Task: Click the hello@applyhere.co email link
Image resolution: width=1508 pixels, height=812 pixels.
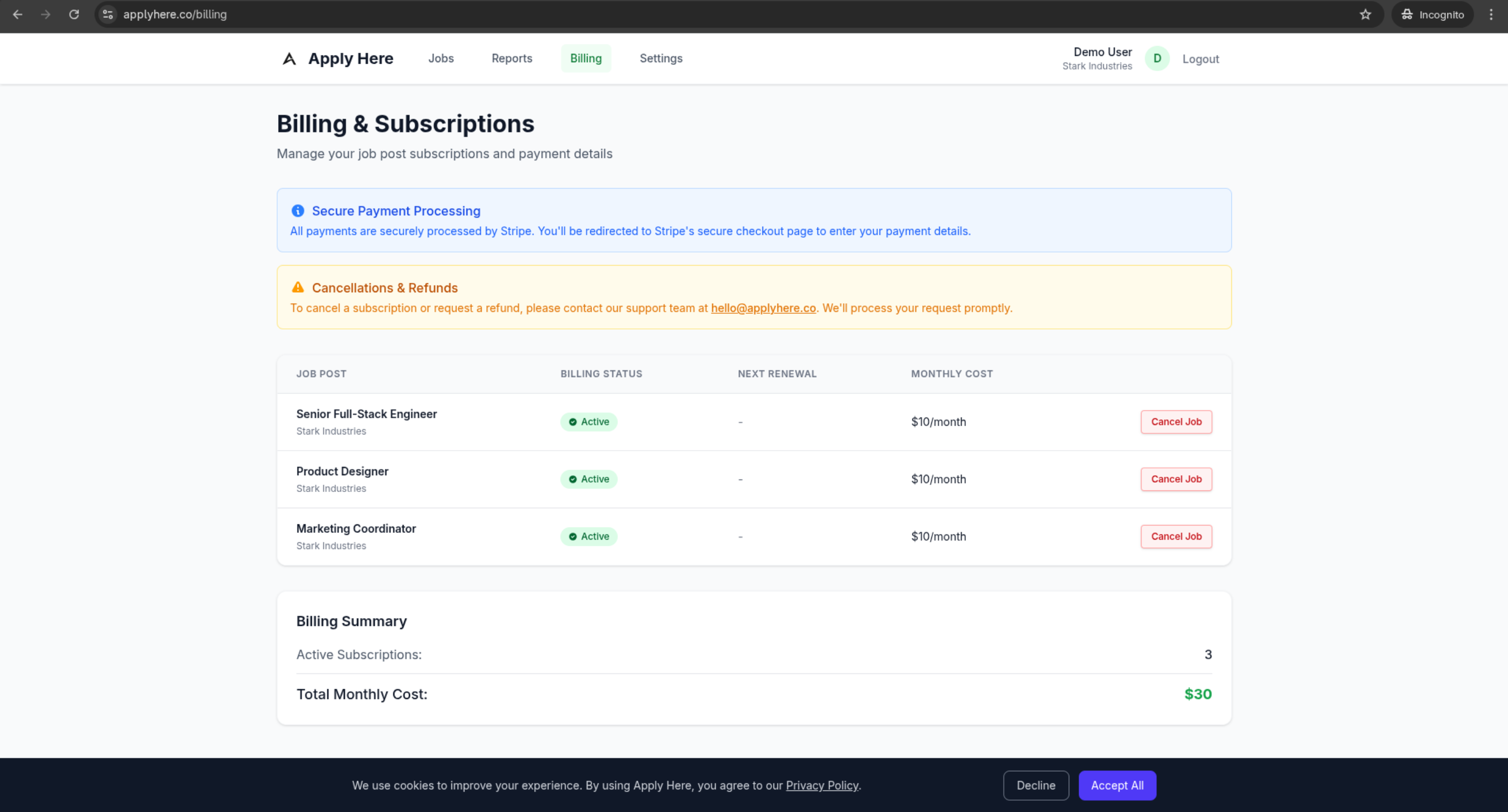Action: point(763,308)
